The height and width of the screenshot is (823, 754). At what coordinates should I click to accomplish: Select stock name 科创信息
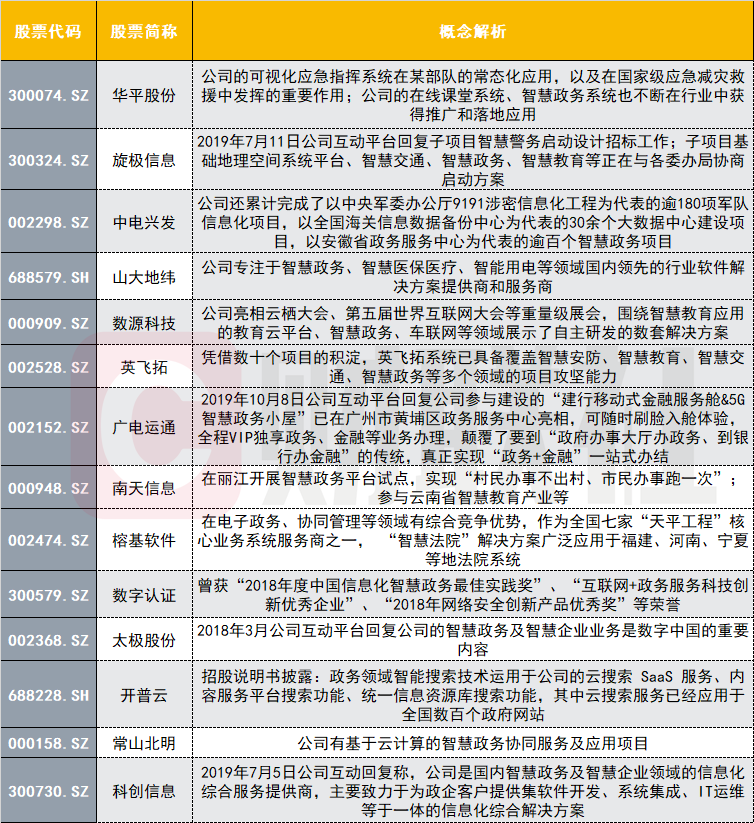(x=144, y=791)
